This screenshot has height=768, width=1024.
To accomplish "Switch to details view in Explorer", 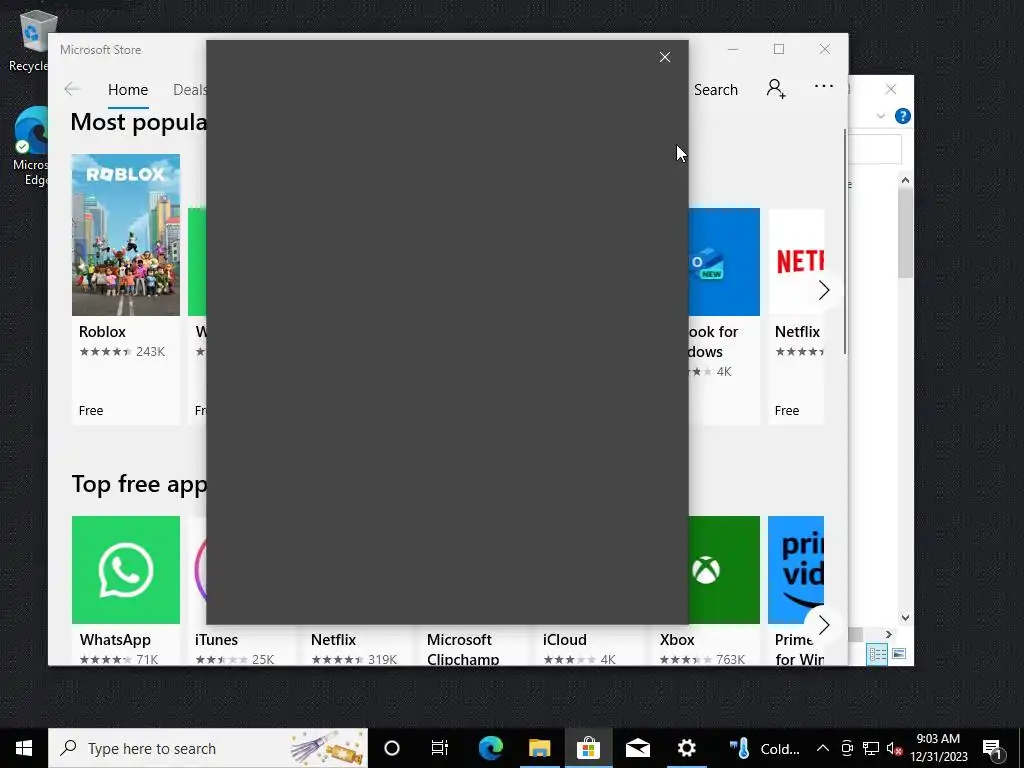I will 878,654.
